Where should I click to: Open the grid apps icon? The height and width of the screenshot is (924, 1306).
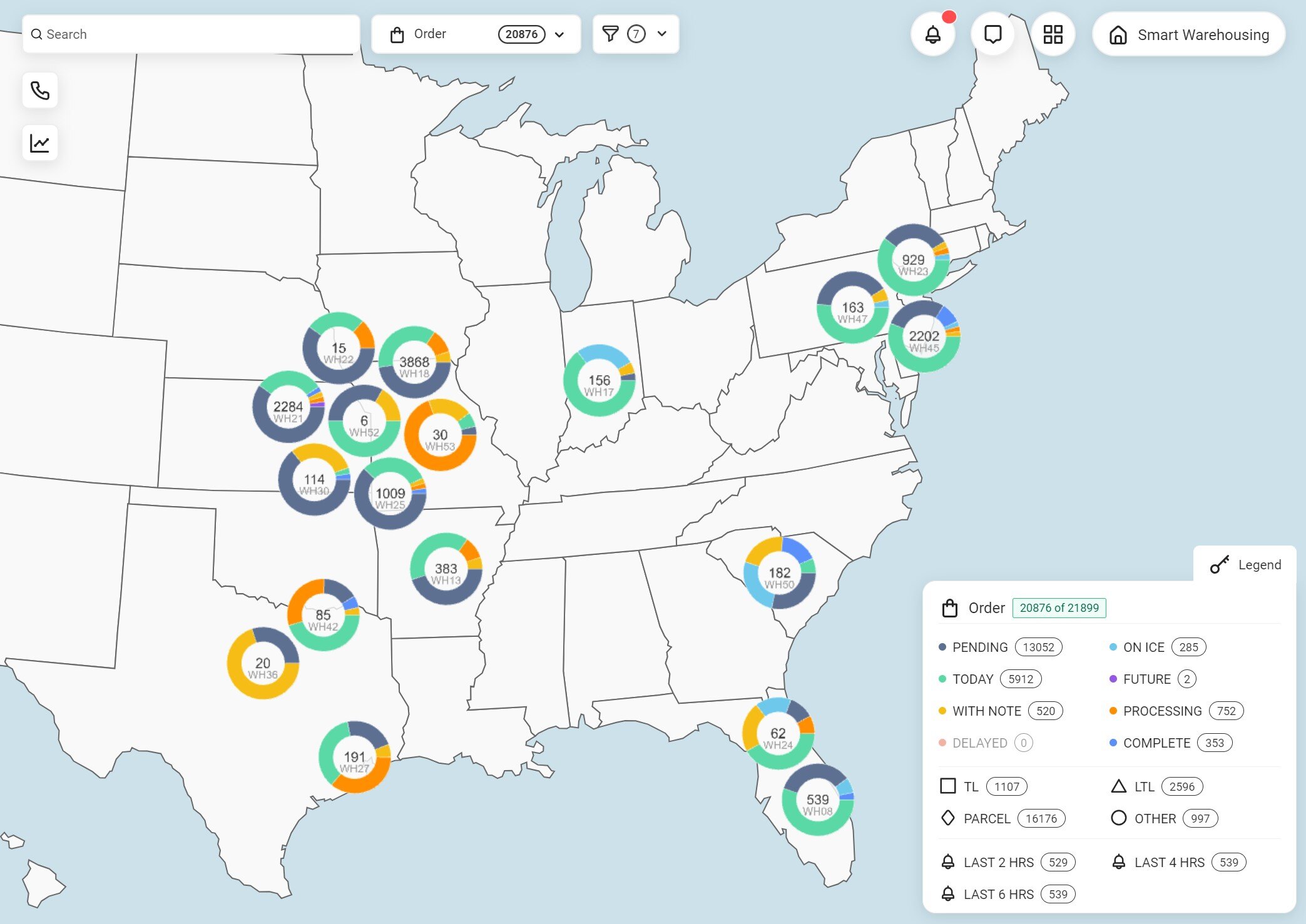[x=1053, y=34]
